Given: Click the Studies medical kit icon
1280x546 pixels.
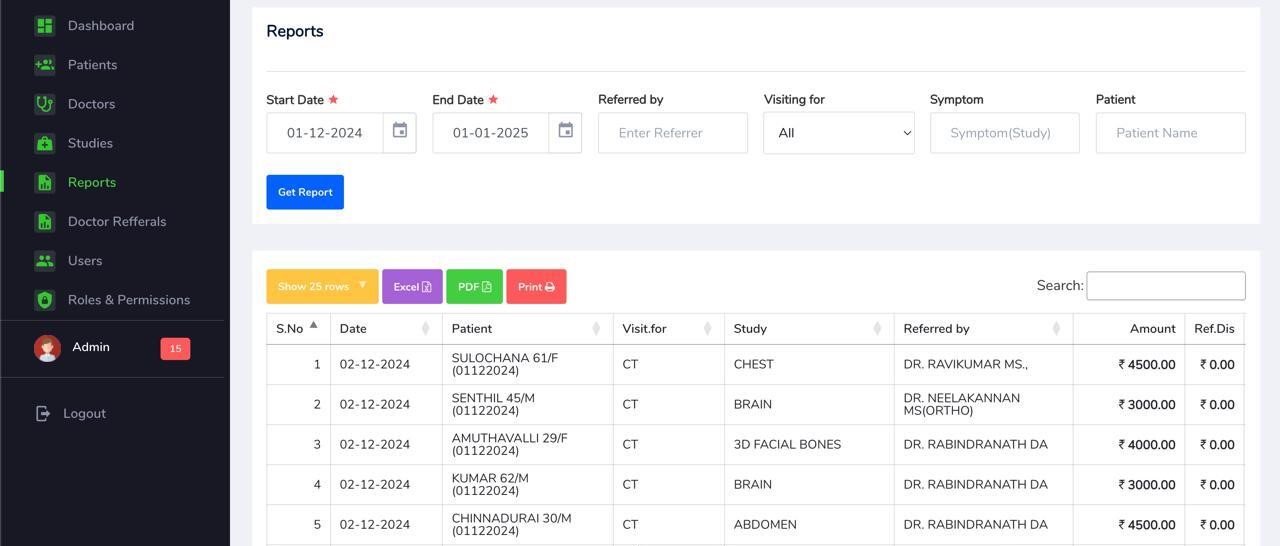Looking at the screenshot, I should click(x=44, y=143).
